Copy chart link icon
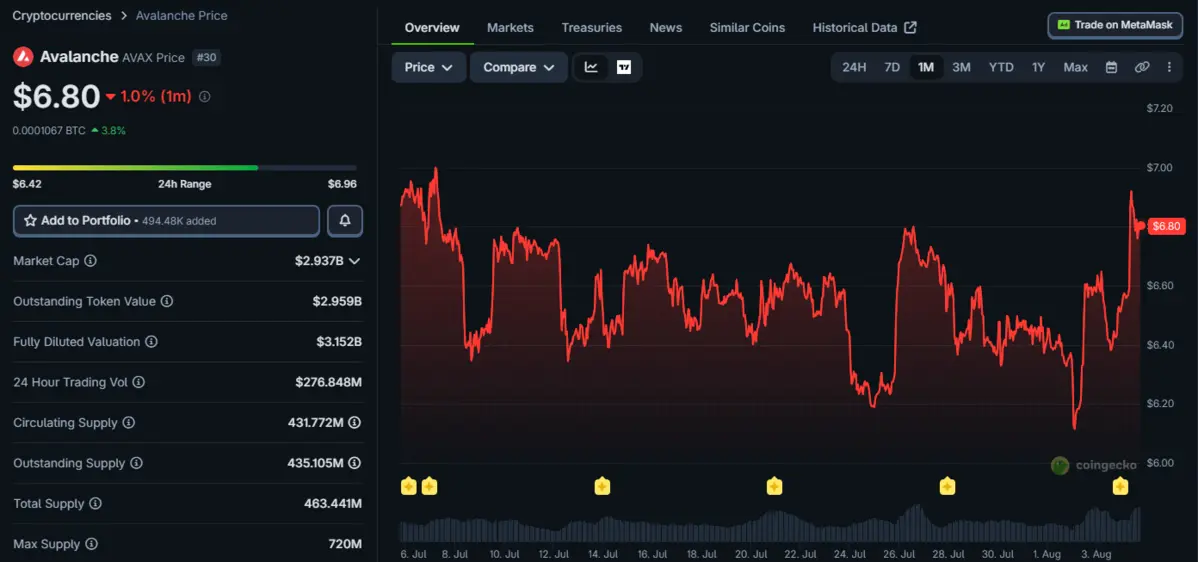 1141,67
